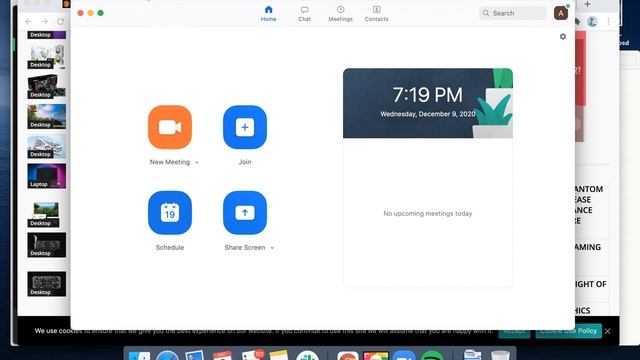640x360 pixels.
Task: Dismiss the cookie banner with the X
Action: pos(608,331)
